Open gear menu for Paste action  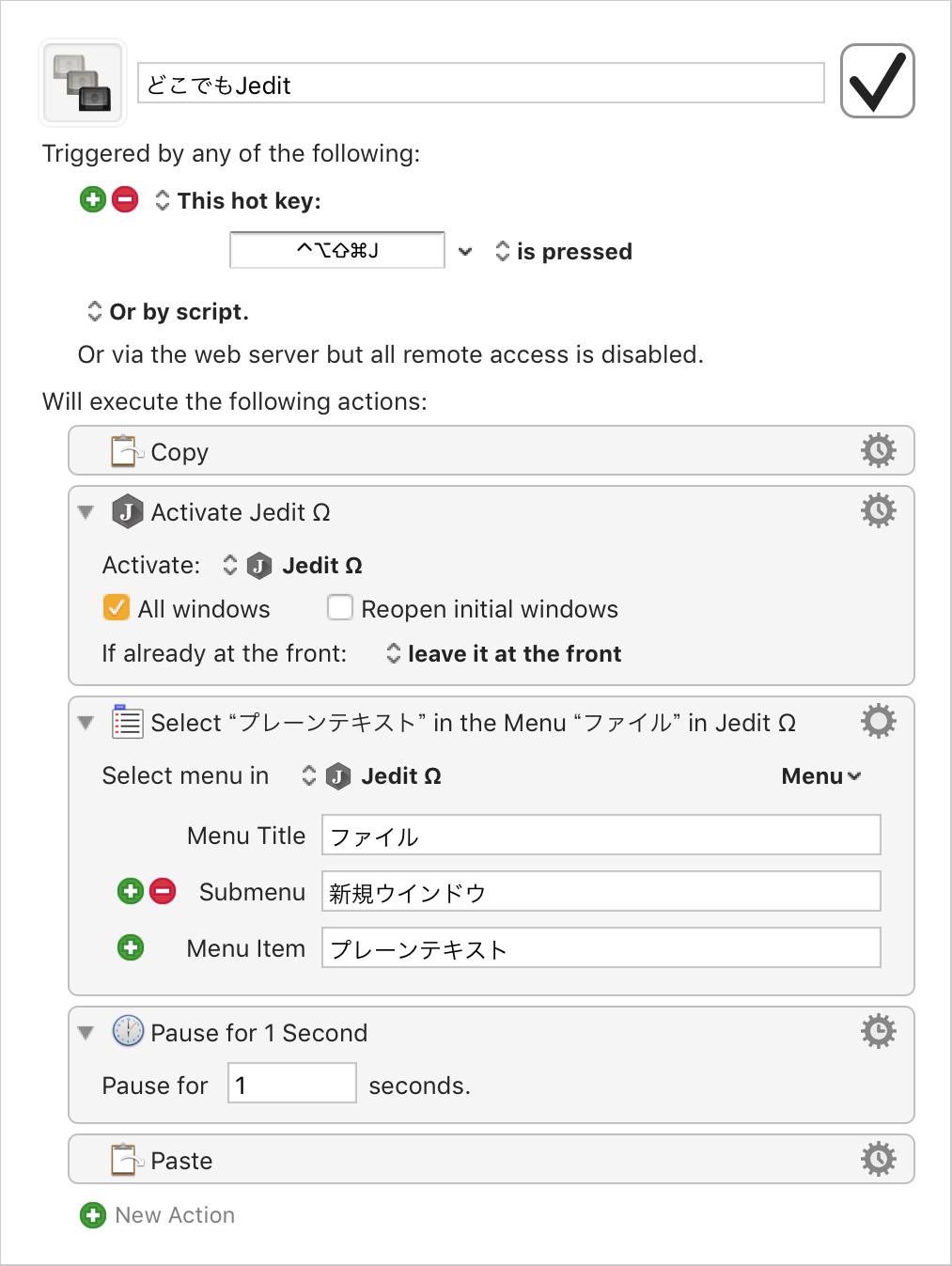point(879,1160)
